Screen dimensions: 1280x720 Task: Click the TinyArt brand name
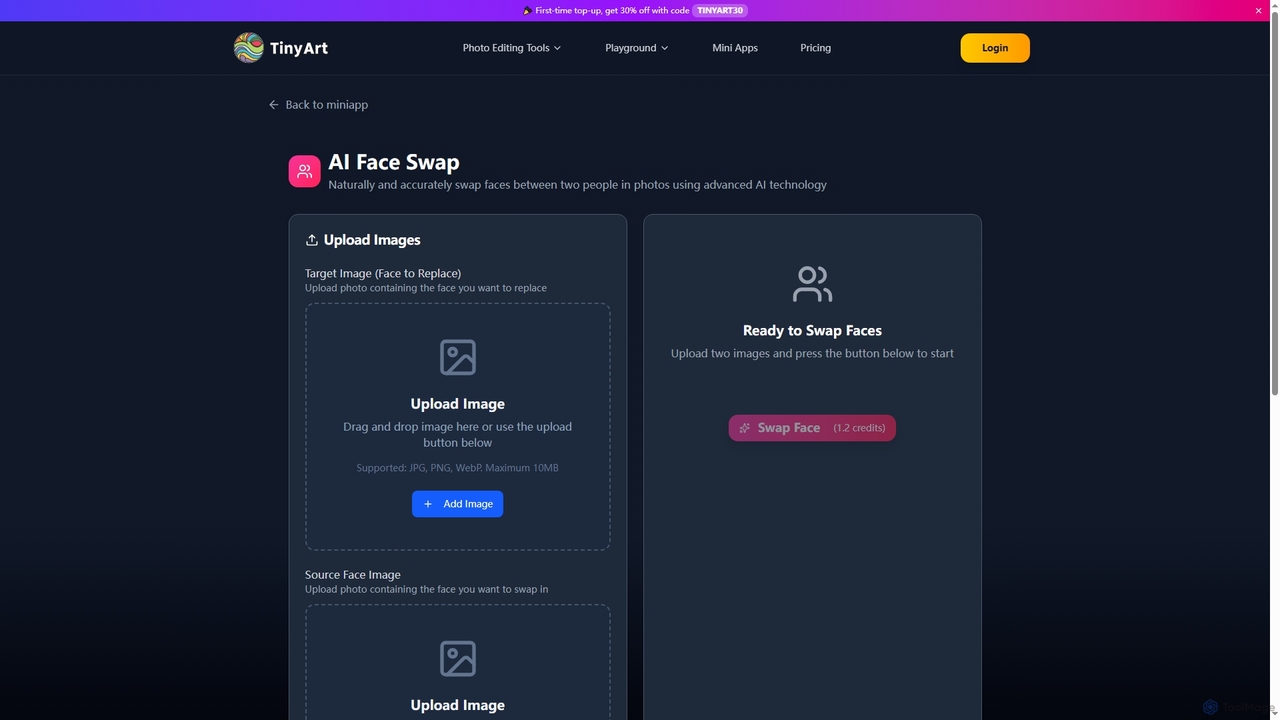click(299, 48)
